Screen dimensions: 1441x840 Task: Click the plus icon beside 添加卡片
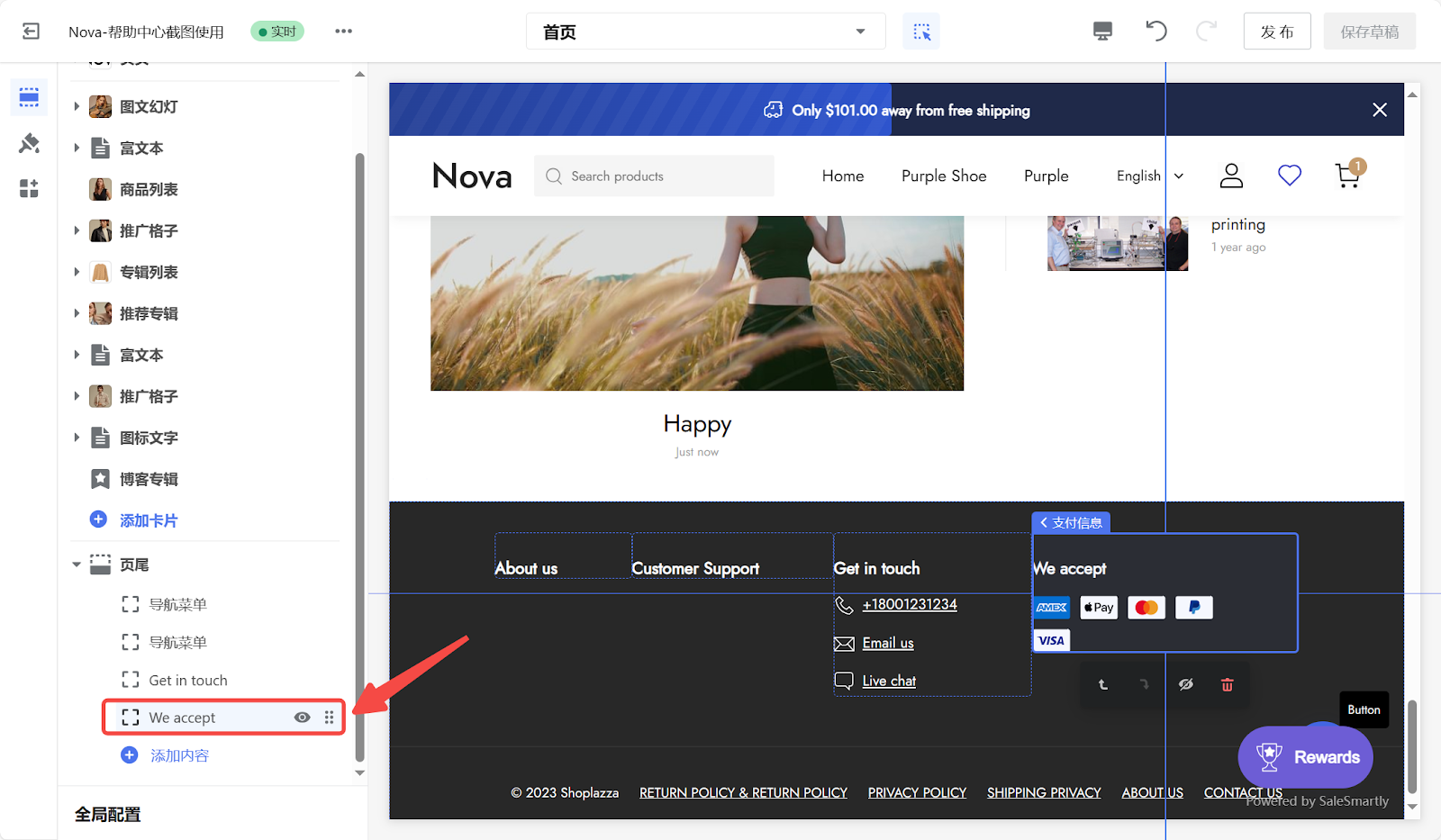point(99,519)
